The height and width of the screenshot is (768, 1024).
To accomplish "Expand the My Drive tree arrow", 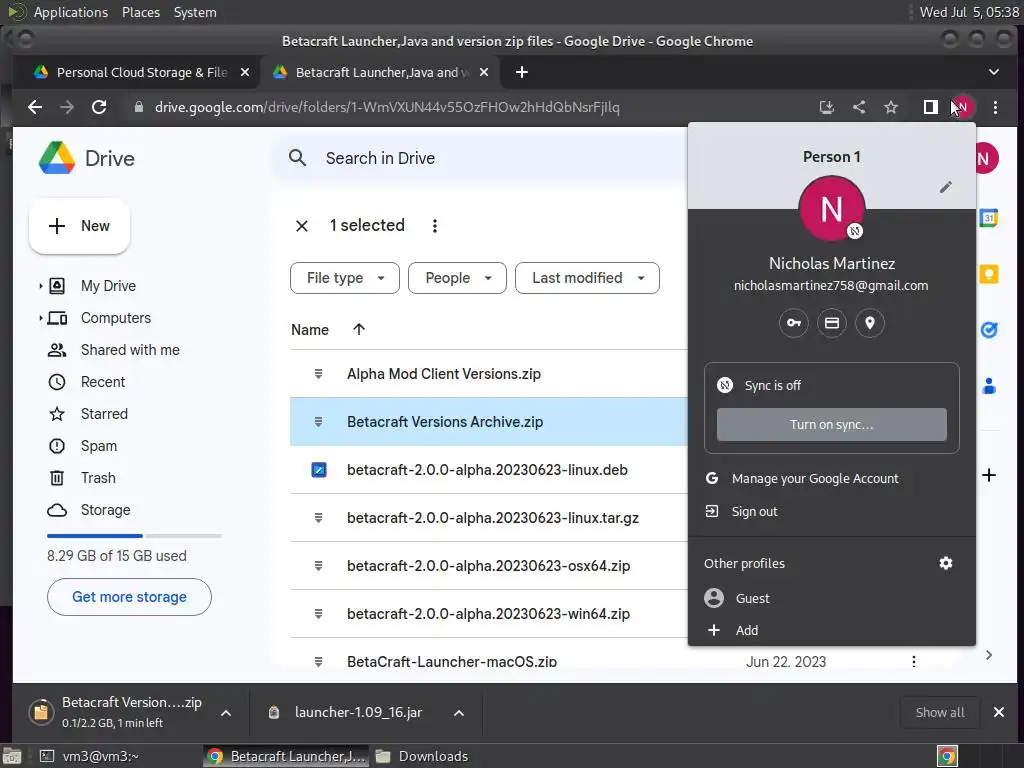I will (40, 286).
